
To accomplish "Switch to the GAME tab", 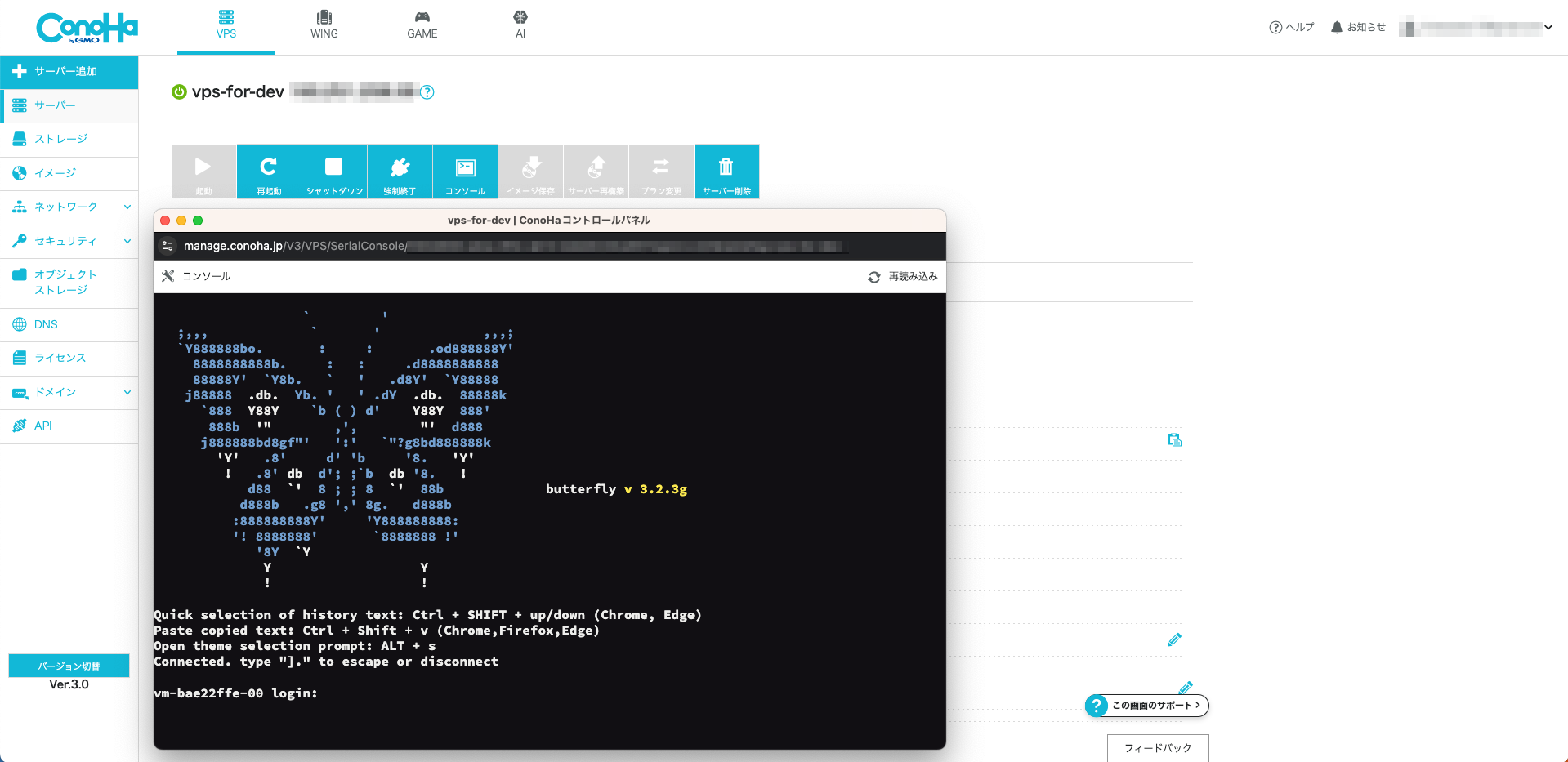I will pyautogui.click(x=422, y=25).
